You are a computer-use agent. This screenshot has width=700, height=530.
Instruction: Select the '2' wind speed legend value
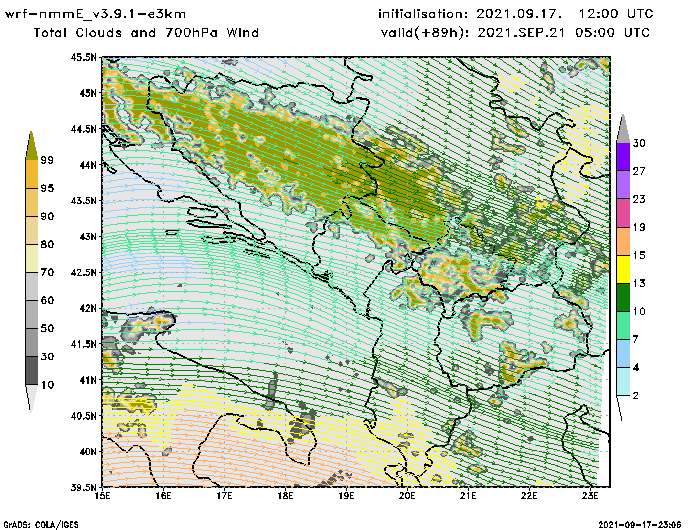tap(636, 396)
